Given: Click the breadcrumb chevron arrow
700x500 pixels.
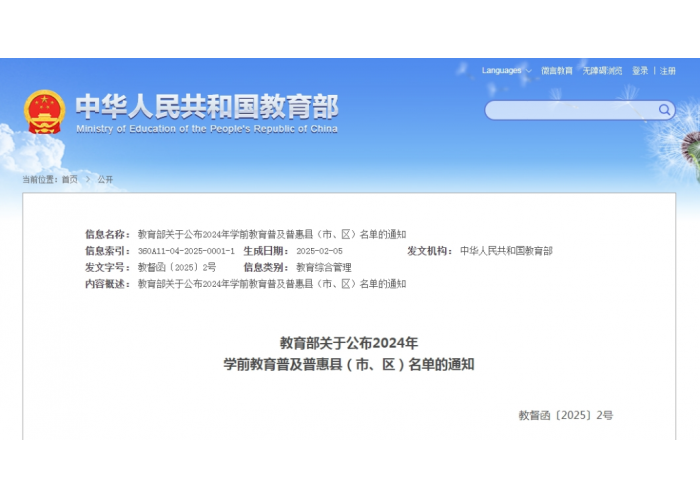Looking at the screenshot, I should (x=88, y=179).
